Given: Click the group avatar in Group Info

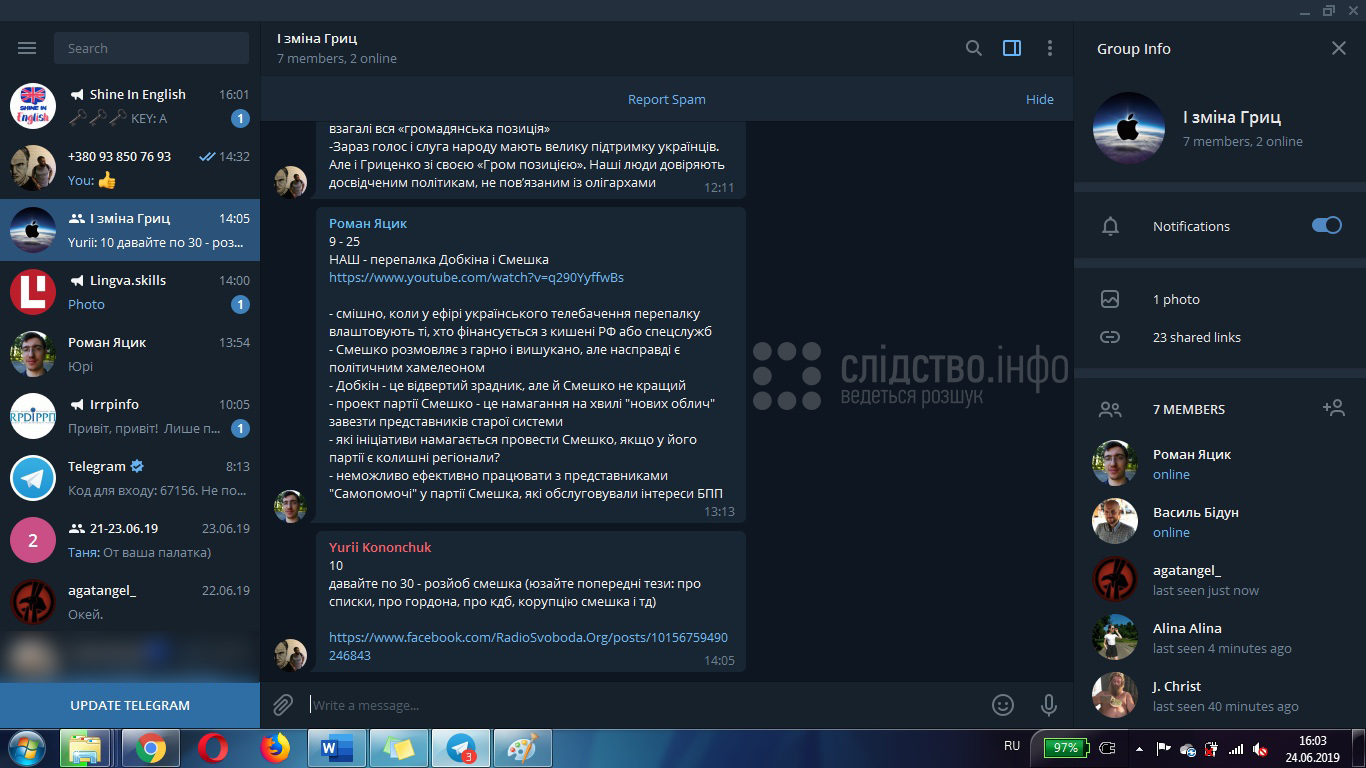Looking at the screenshot, I should pyautogui.click(x=1129, y=128).
